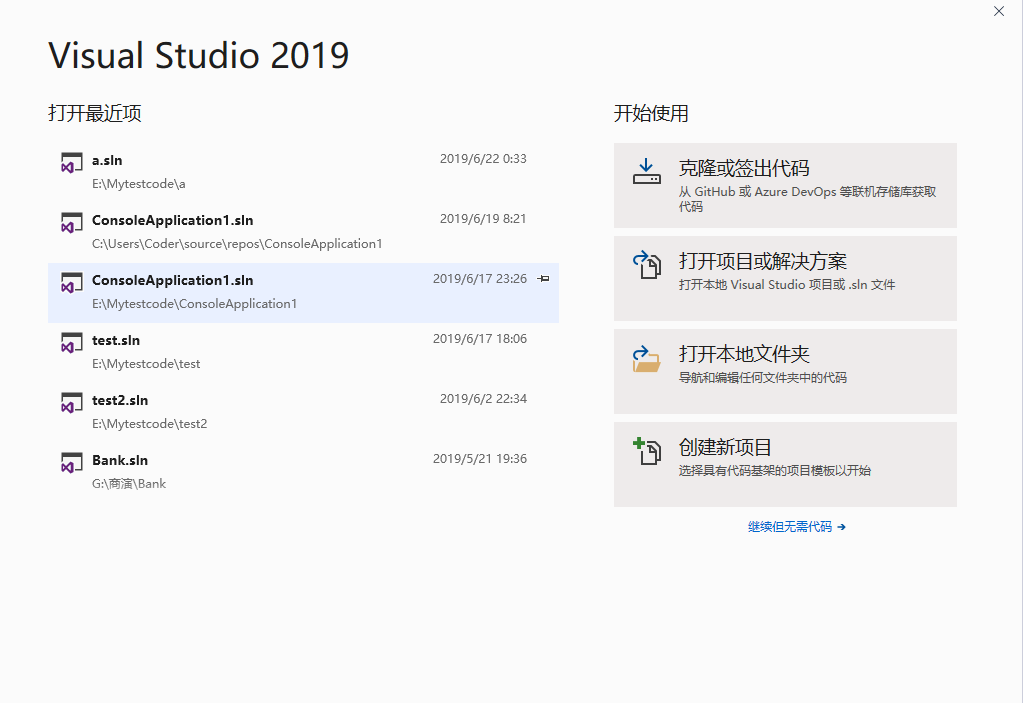The width and height of the screenshot is (1023, 703).
Task: Click the path C:\Users\Coder\source\repos\ConsoleApplication1
Action: coord(237,244)
